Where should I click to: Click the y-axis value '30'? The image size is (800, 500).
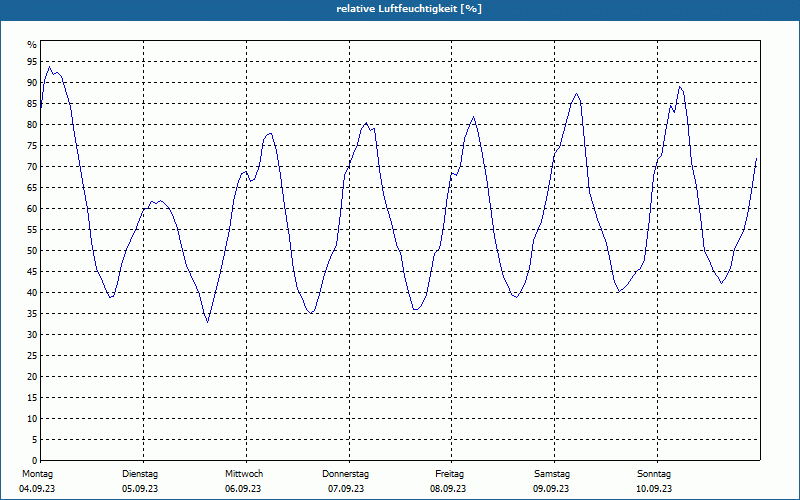32,335
